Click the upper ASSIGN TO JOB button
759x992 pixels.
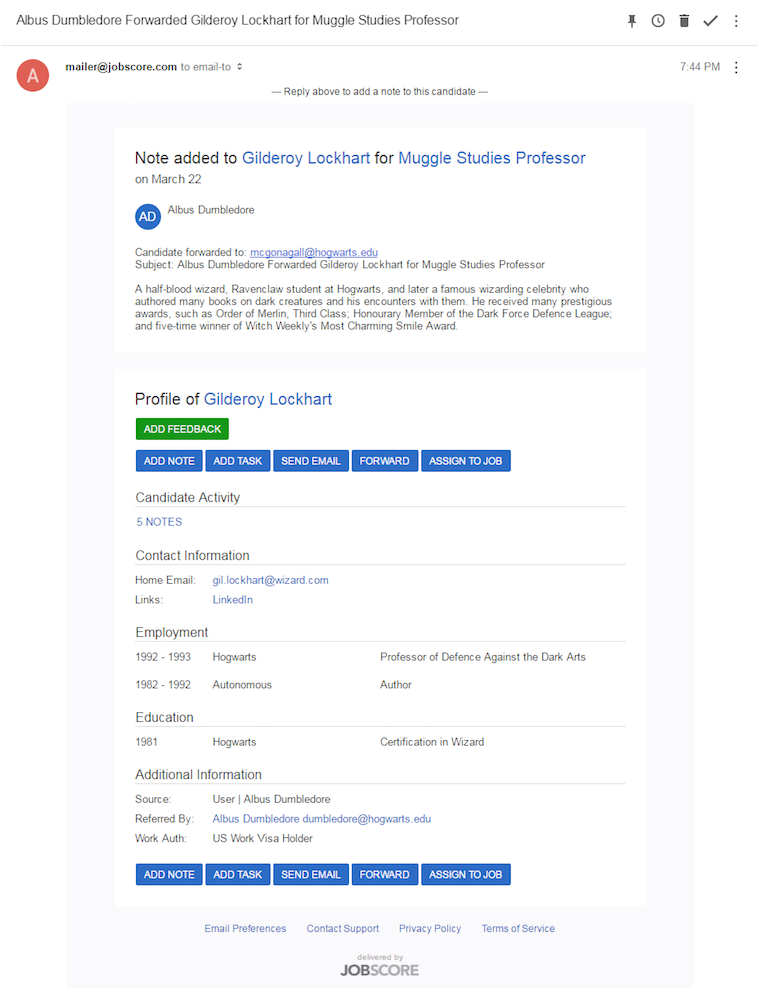click(x=466, y=461)
